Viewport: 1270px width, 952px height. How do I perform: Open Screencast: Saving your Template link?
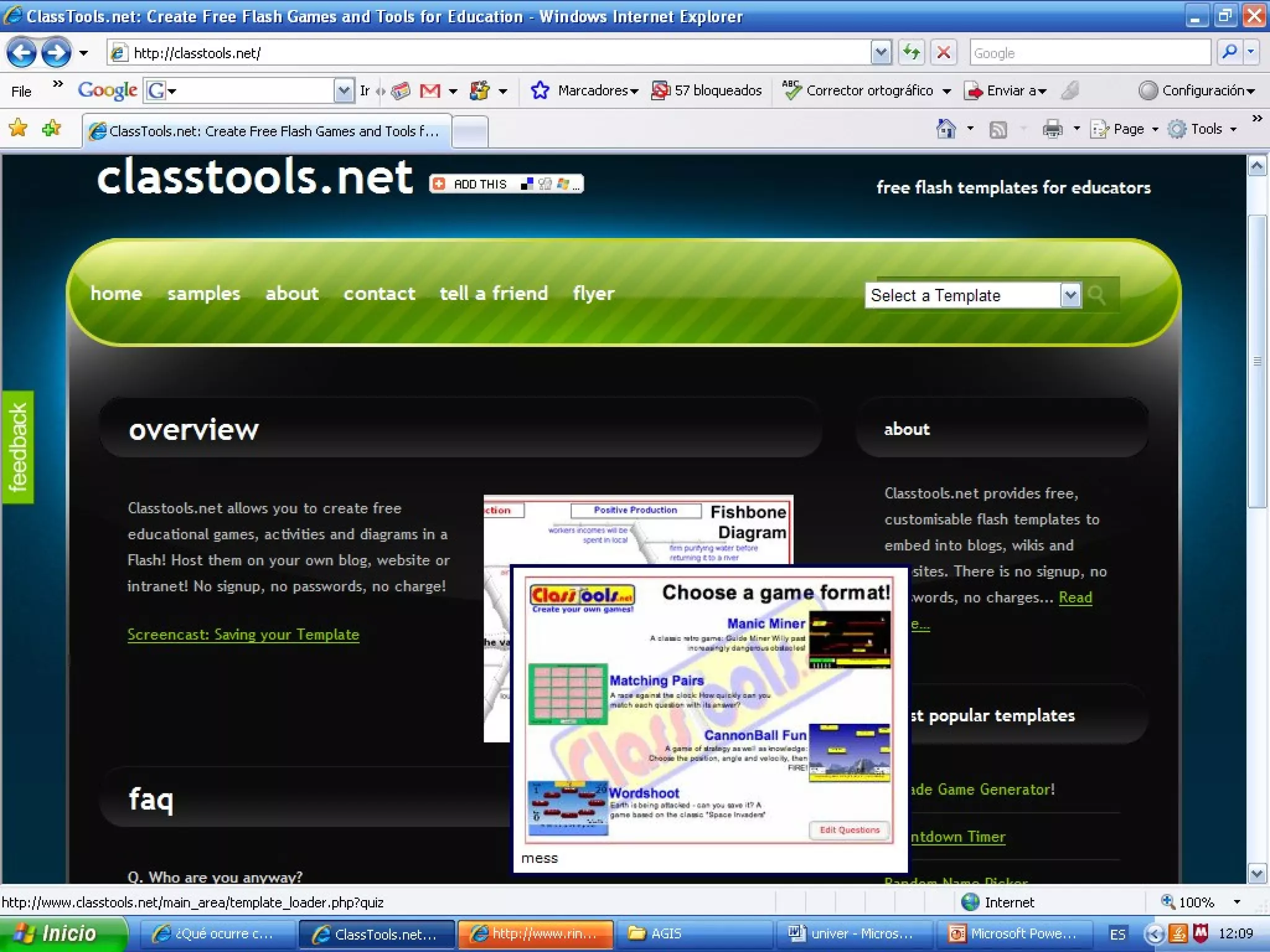(x=243, y=635)
